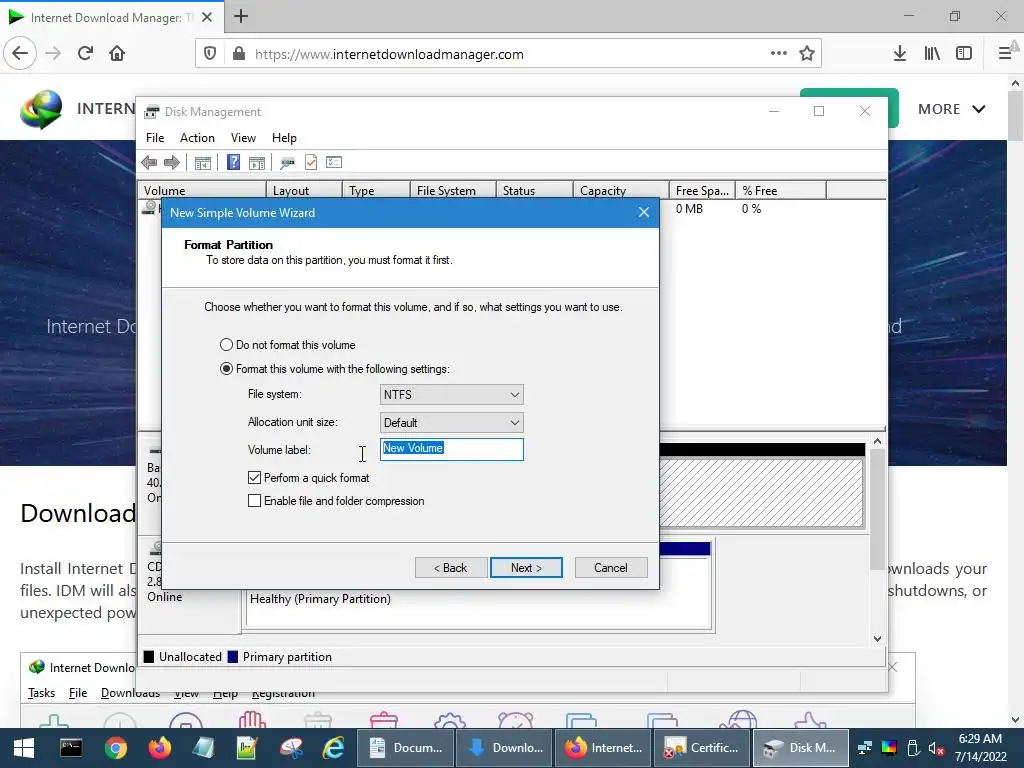This screenshot has width=1024, height=768.
Task: Open a new browser tab with plus
Action: coord(241,16)
